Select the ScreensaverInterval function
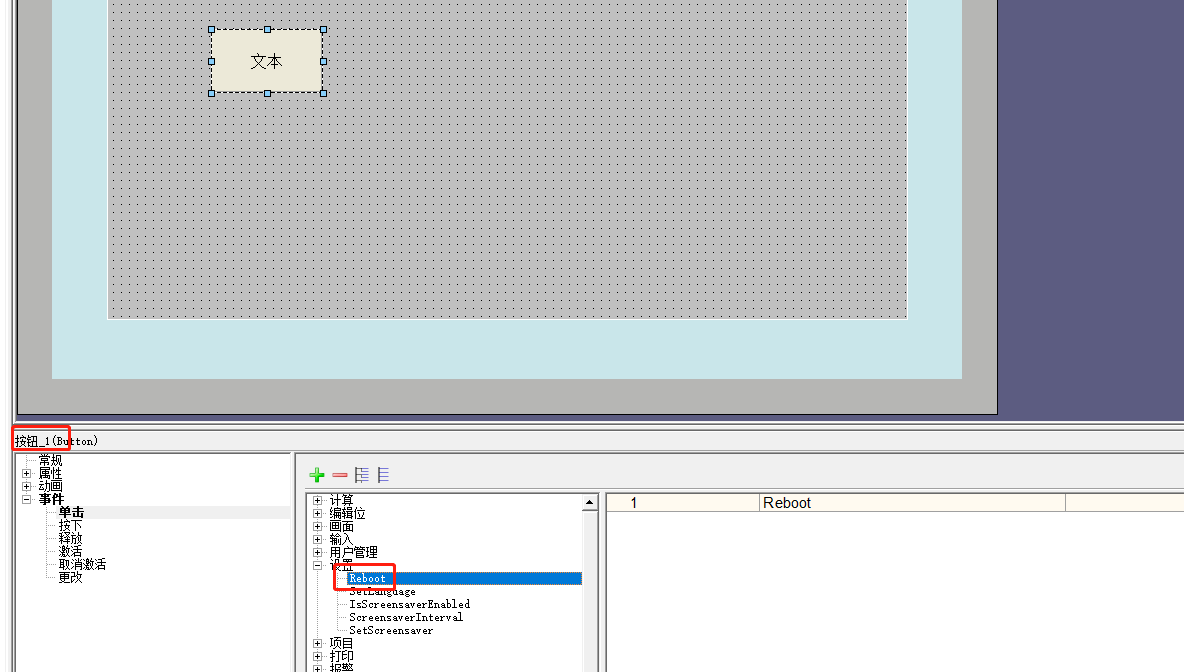Screen dimensions: 1184x672 [x=406, y=617]
